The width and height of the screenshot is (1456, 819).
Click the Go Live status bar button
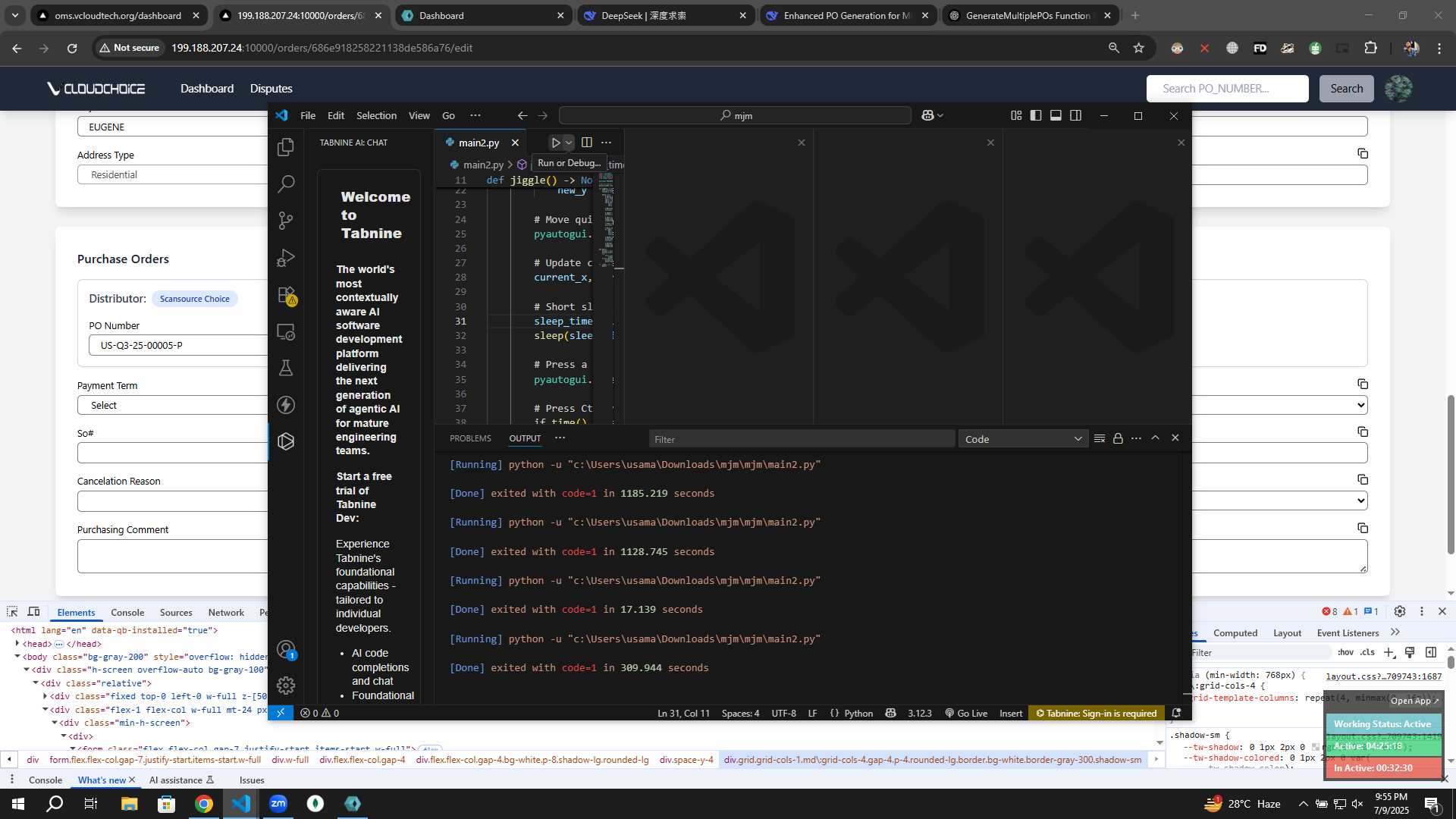(966, 714)
